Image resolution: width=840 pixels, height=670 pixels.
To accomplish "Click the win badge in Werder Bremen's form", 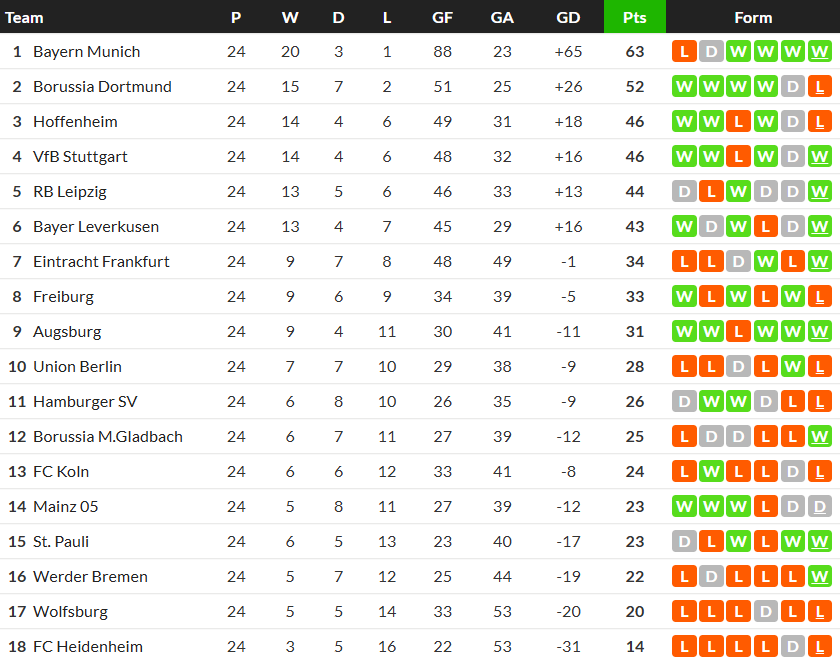I will [820, 576].
